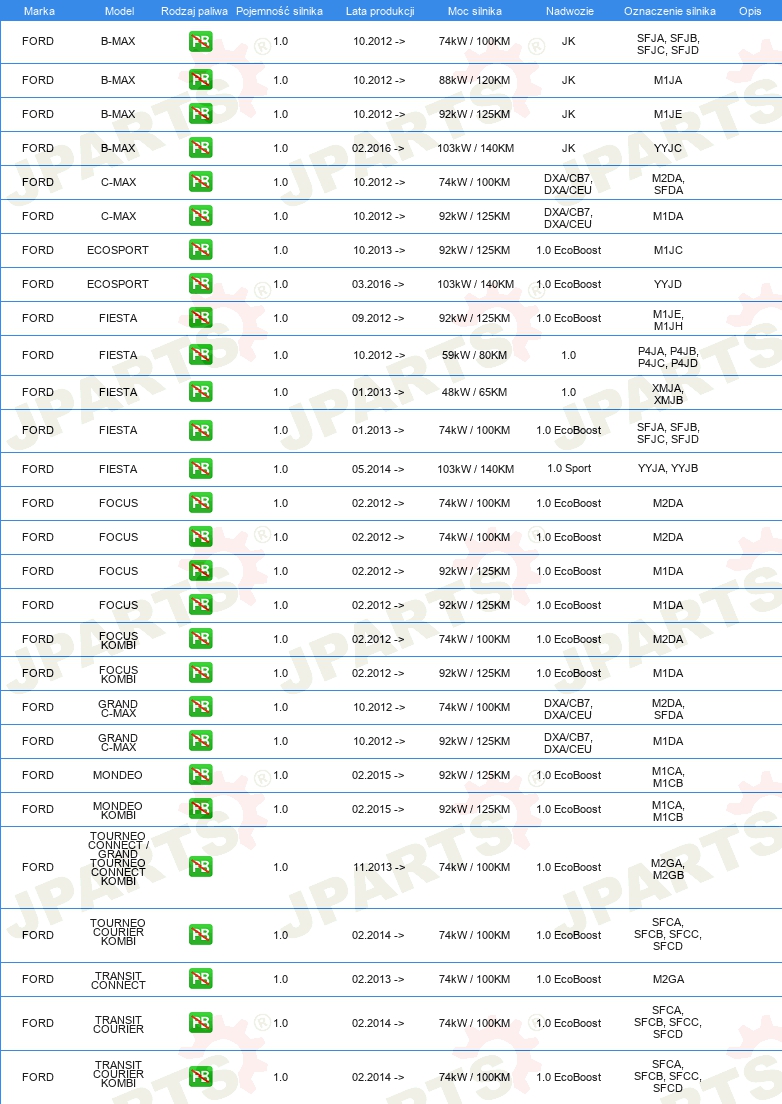
Task: Click fuel icon in B-MAX 88kW / 120KM row
Action: click(201, 80)
